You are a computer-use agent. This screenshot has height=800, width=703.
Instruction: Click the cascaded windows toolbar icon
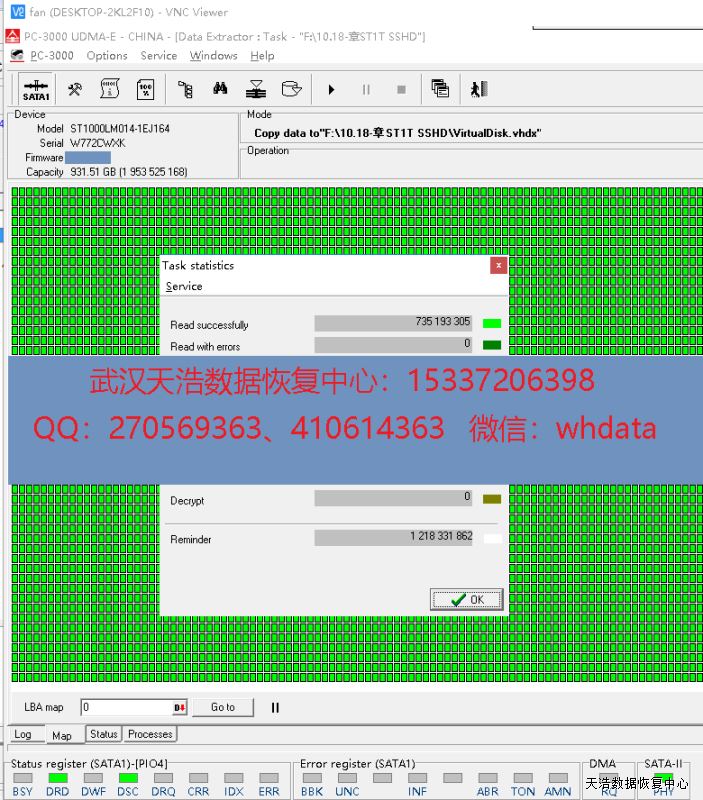tap(440, 90)
